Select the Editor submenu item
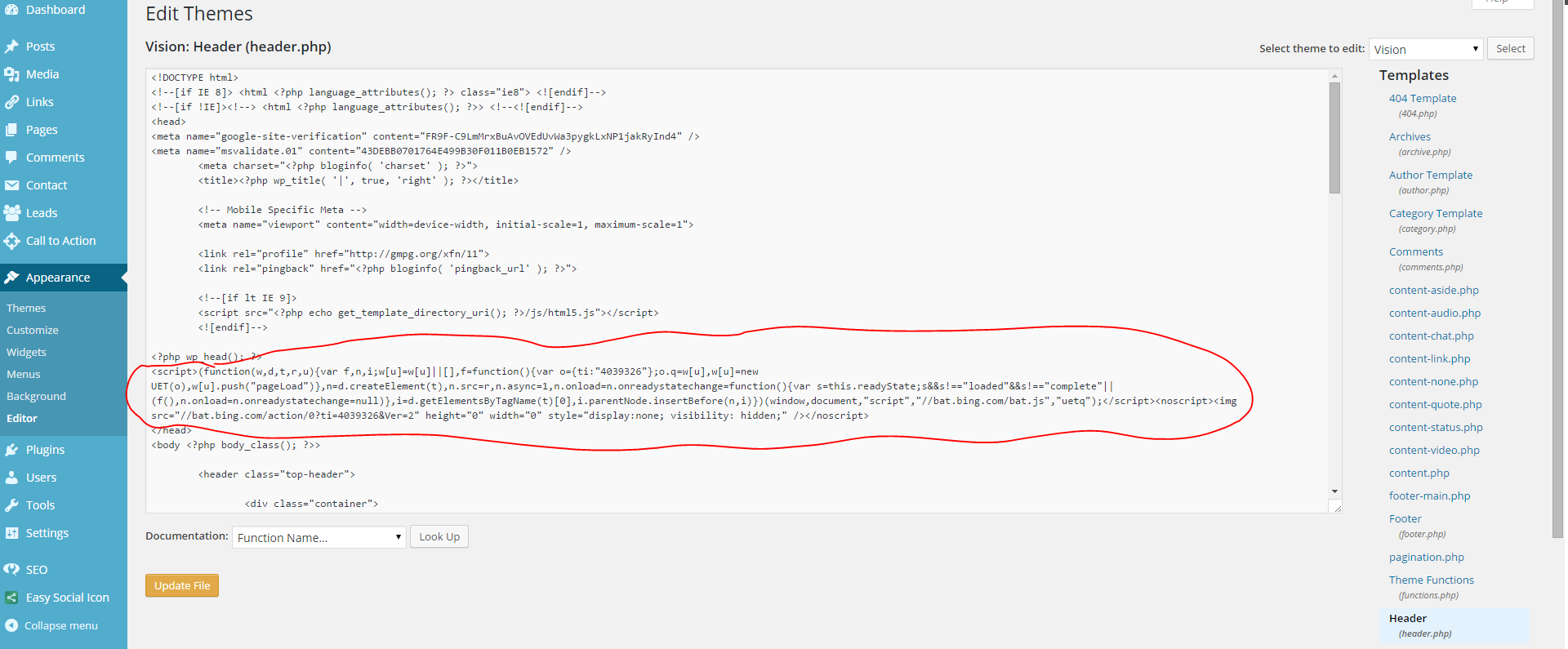This screenshot has width=1568, height=649. [22, 418]
